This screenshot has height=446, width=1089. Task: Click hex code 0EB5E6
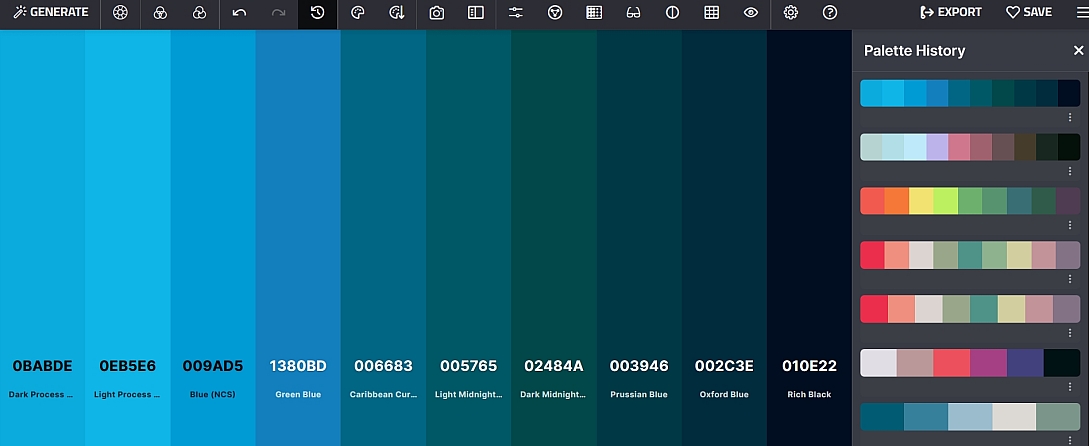coord(127,366)
